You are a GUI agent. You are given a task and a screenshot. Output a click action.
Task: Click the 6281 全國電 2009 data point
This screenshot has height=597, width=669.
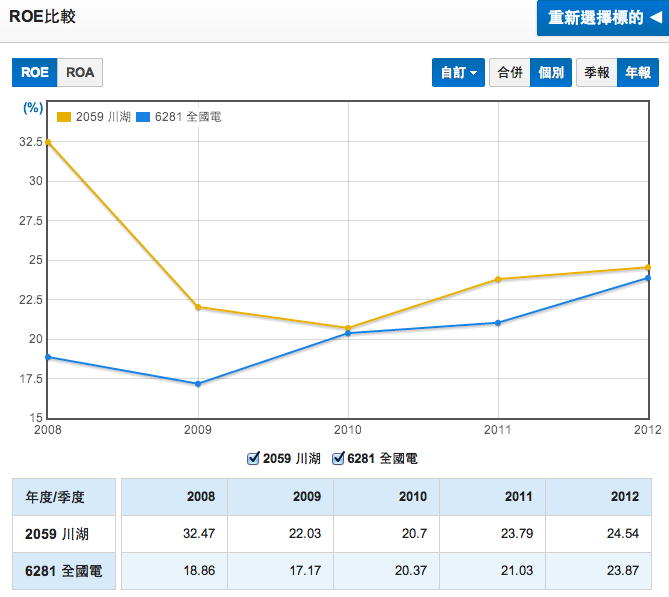coord(198,384)
